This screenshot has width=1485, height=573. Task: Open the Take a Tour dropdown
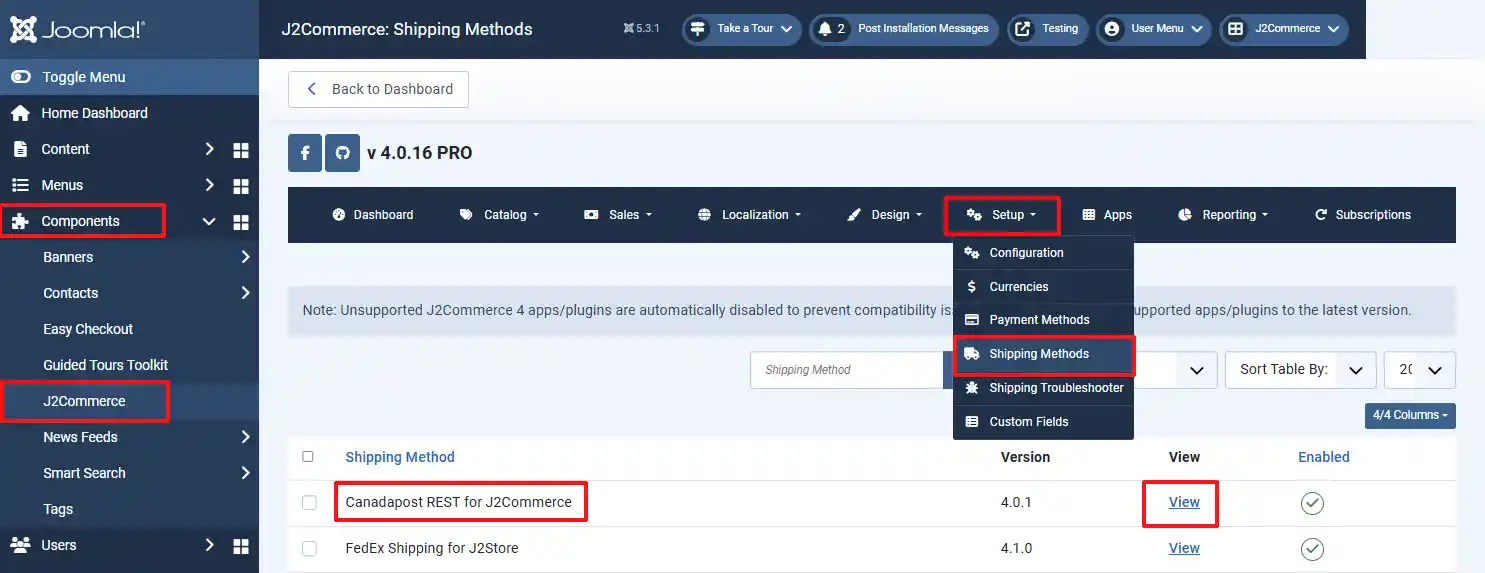pos(742,29)
